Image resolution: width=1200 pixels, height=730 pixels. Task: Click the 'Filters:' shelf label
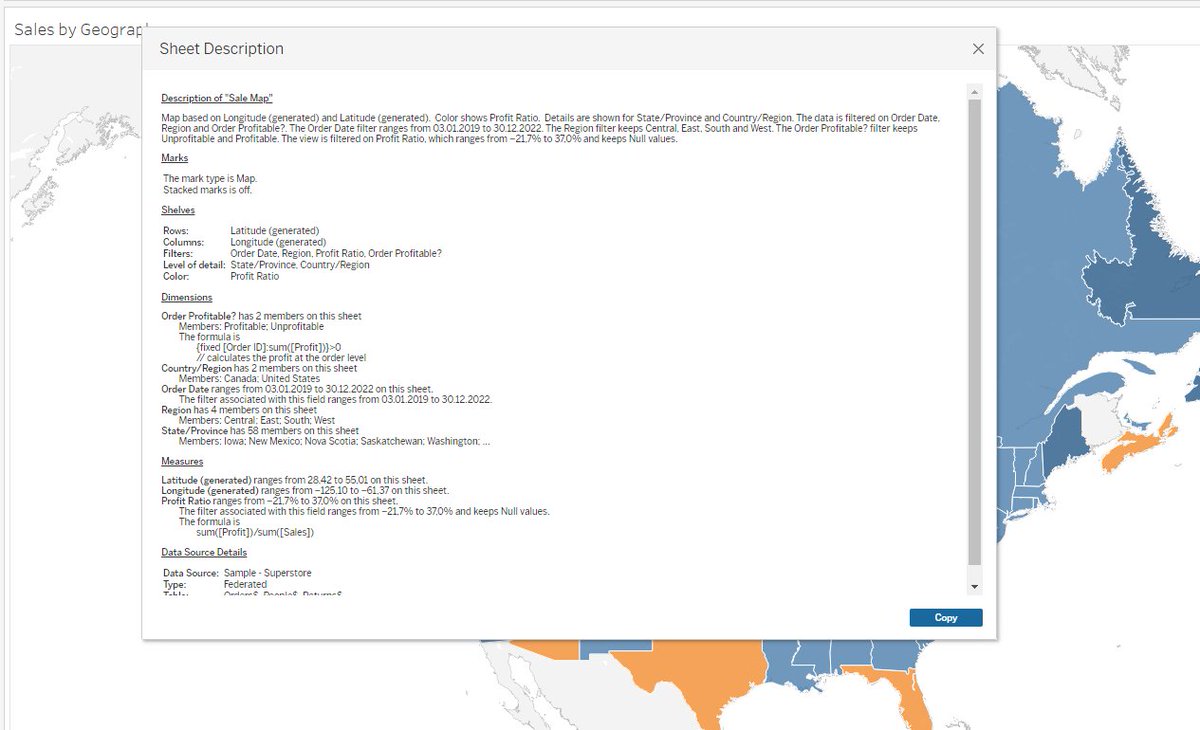[x=178, y=253]
